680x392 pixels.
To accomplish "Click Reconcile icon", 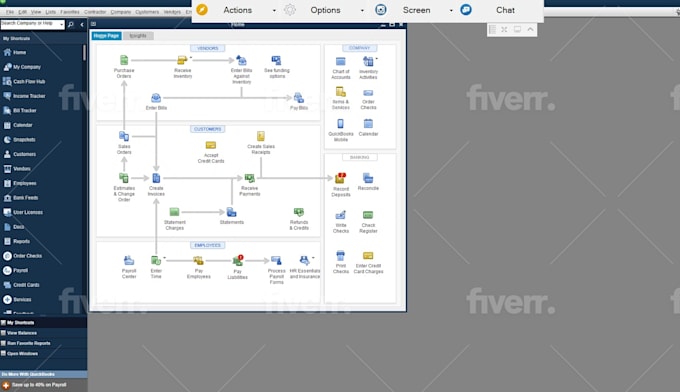I will click(x=368, y=178).
